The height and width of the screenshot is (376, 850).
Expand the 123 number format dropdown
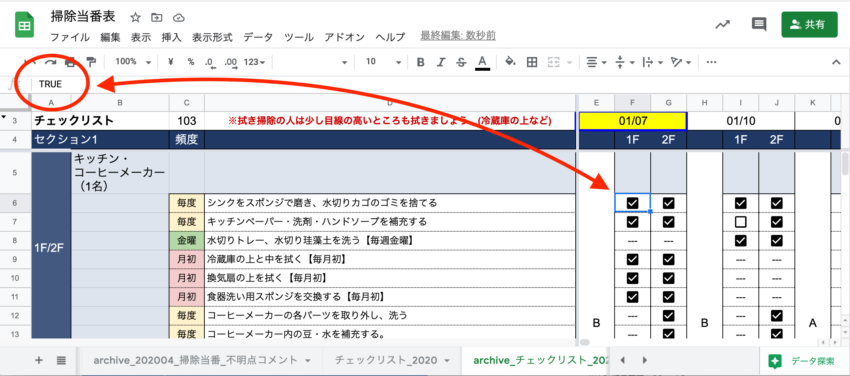[x=254, y=62]
